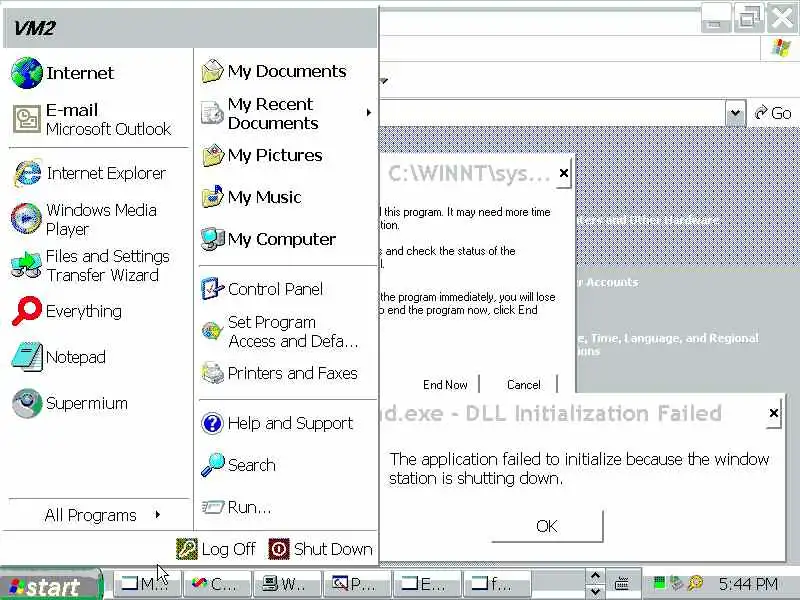This screenshot has height=600, width=800.
Task: Open Help and Support icon
Action: 212,423
